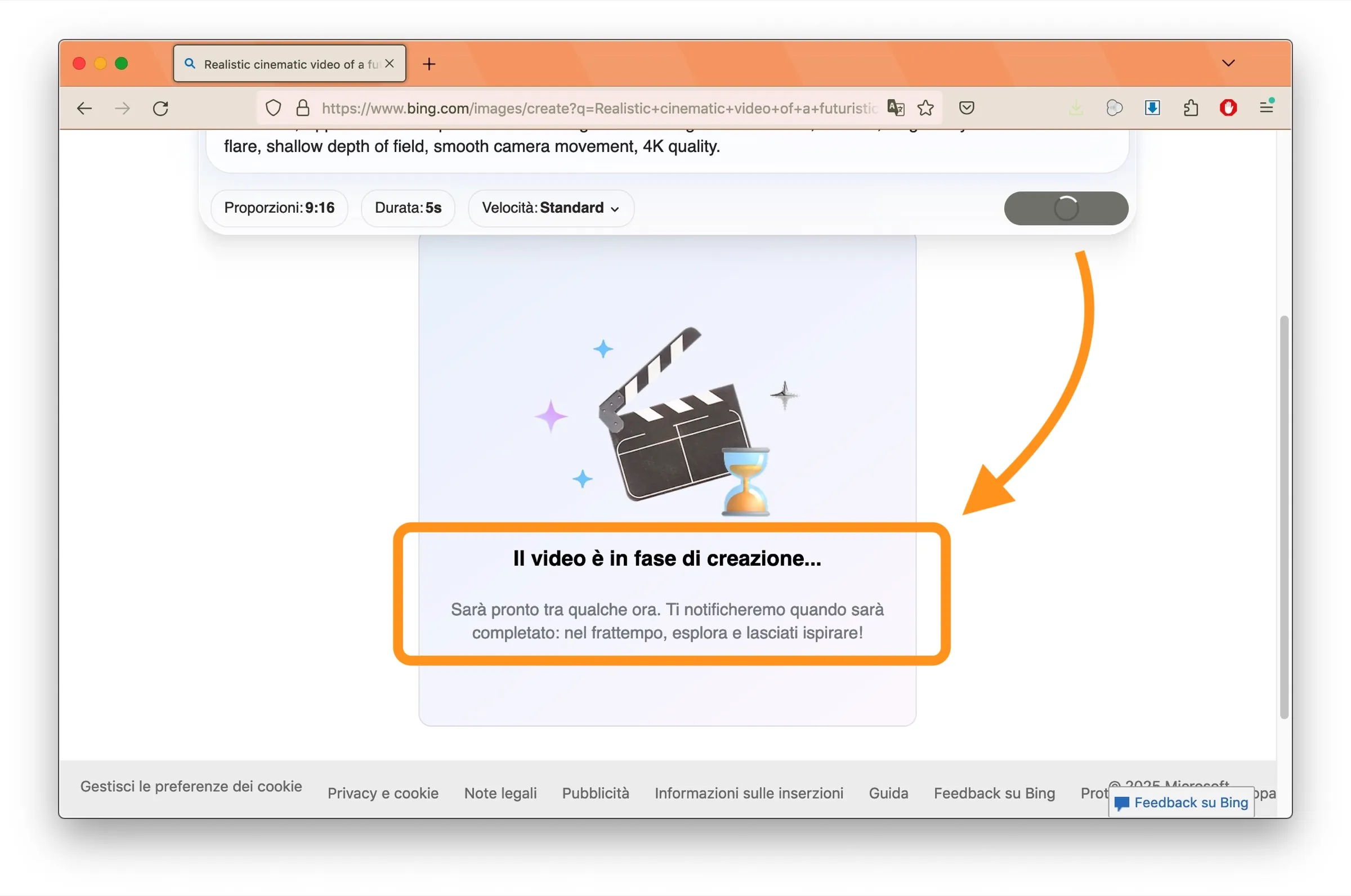Image resolution: width=1351 pixels, height=896 pixels.
Task: Open the Proporzioni 9:16 selector
Action: pos(279,208)
